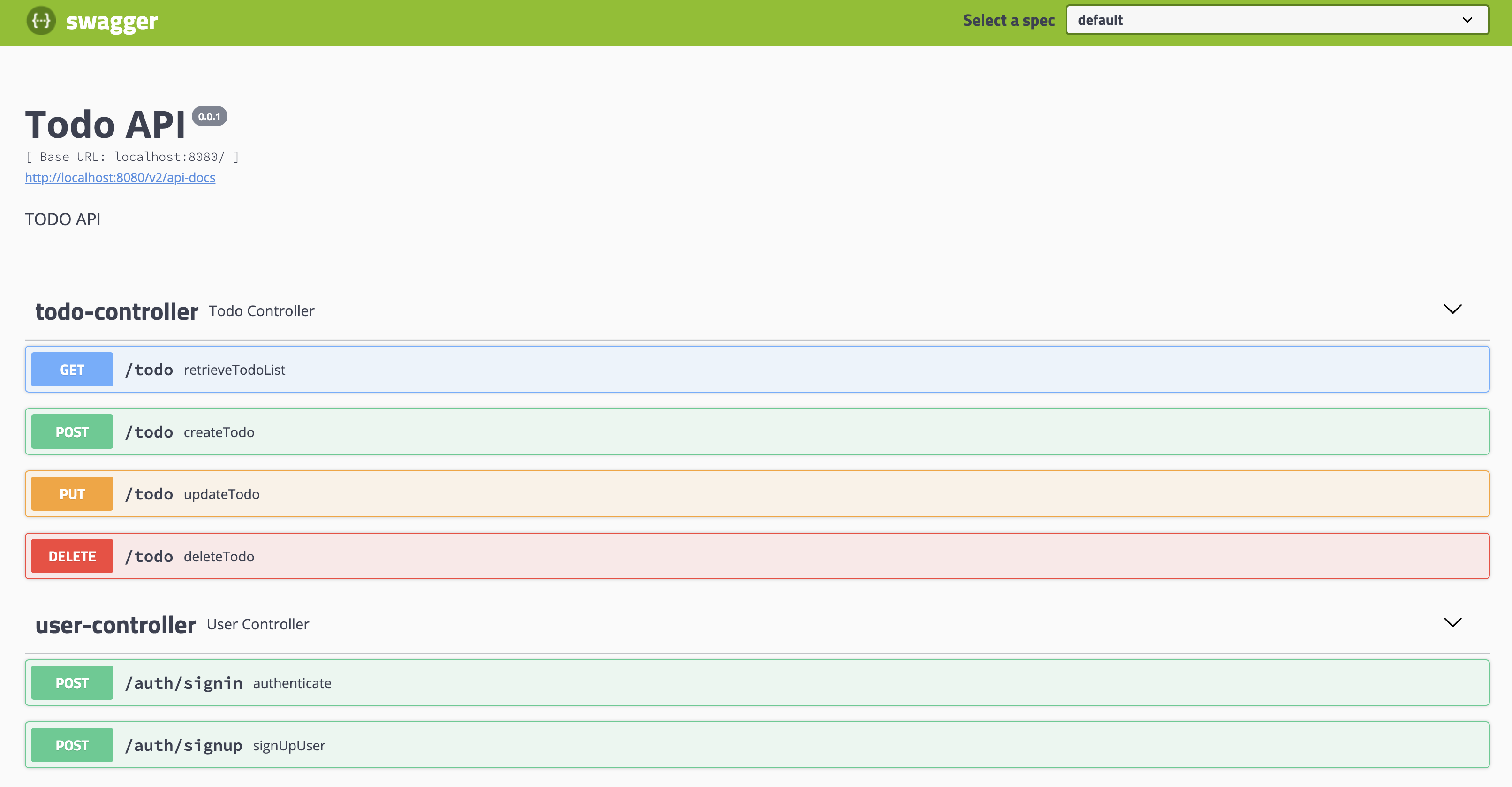Select the user-controller section title

point(115,624)
